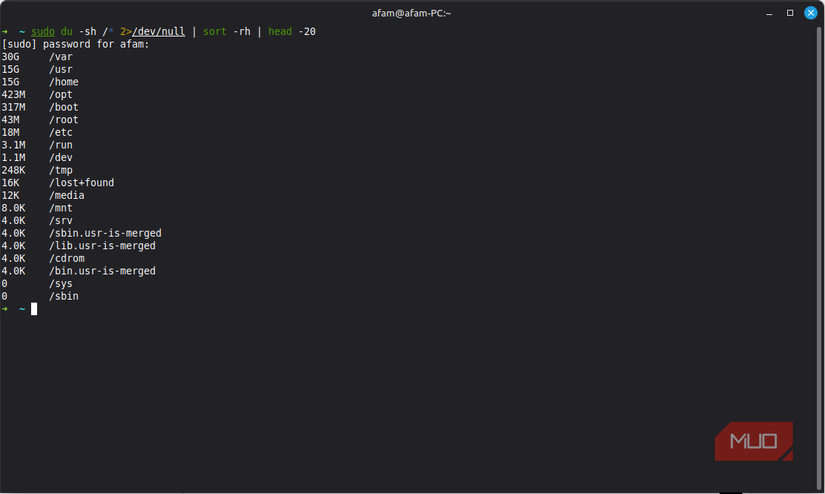Viewport: 825px width, 494px height.
Task: Click the 30G size value
Action: pyautogui.click(x=11, y=57)
